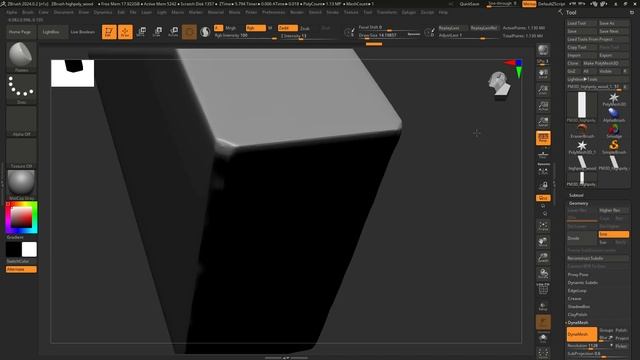Expand the Dynamic Subdiv section
Image resolution: width=640 pixels, height=360 pixels.
[x=583, y=282]
